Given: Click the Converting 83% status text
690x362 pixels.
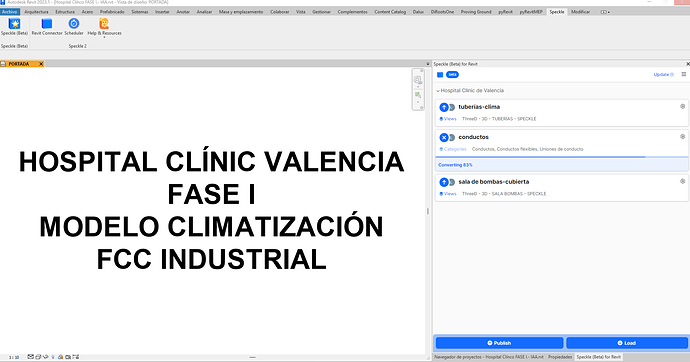Looking at the screenshot, I should point(455,165).
